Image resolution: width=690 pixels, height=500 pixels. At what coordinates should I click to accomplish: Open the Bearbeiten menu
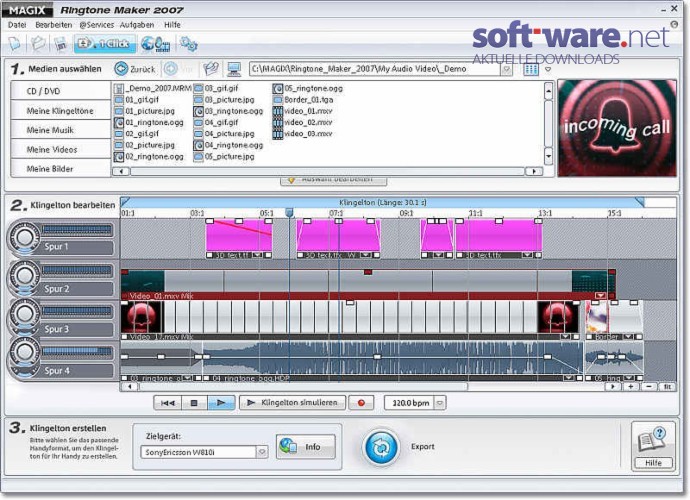point(53,25)
